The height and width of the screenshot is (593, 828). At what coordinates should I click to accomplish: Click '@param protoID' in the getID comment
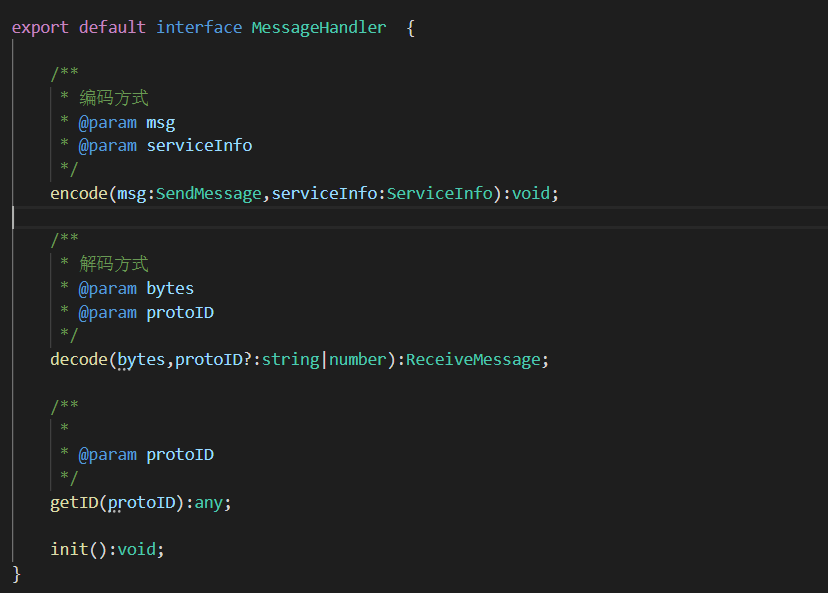[146, 455]
